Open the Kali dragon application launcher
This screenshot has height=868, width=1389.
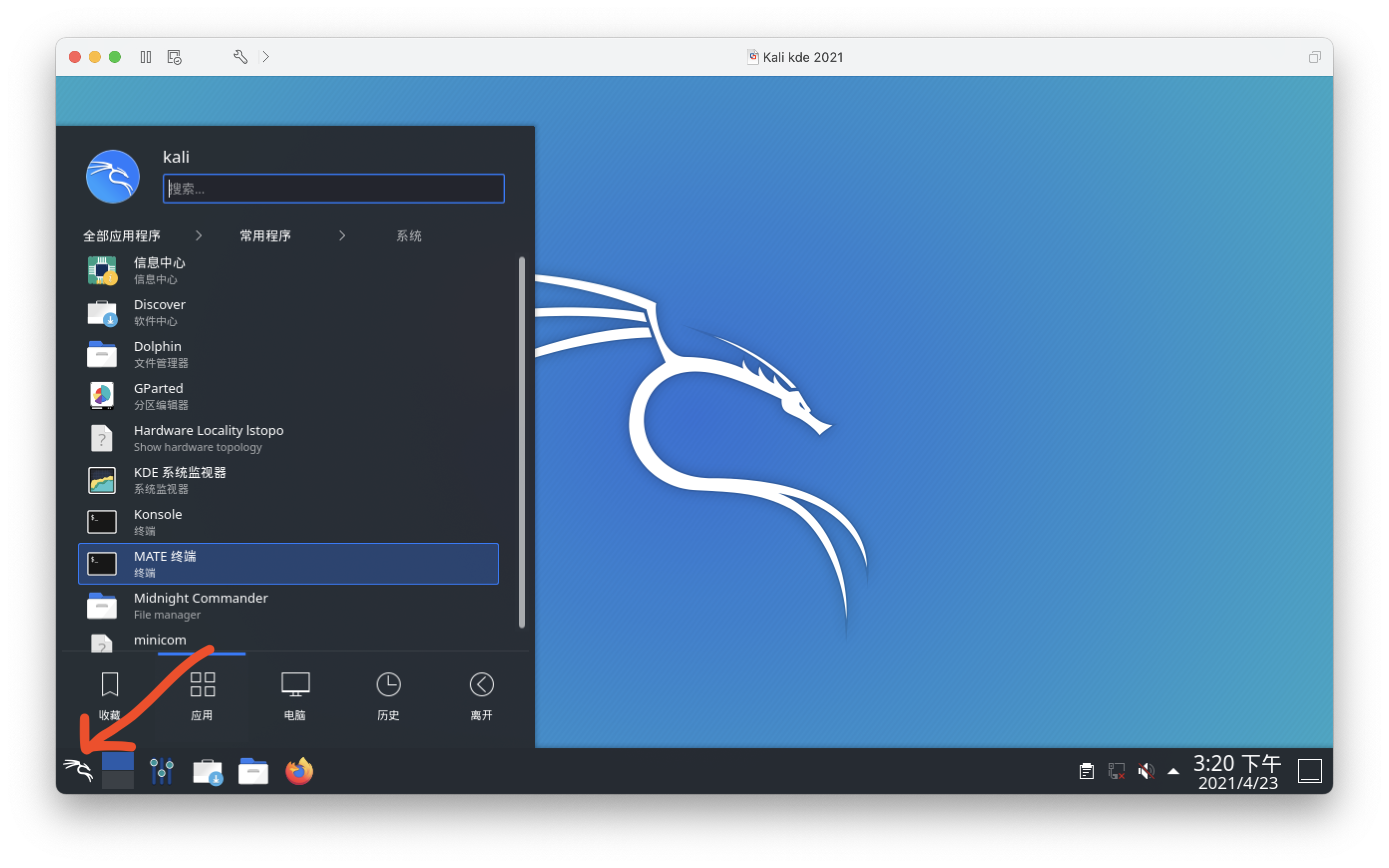(x=78, y=770)
